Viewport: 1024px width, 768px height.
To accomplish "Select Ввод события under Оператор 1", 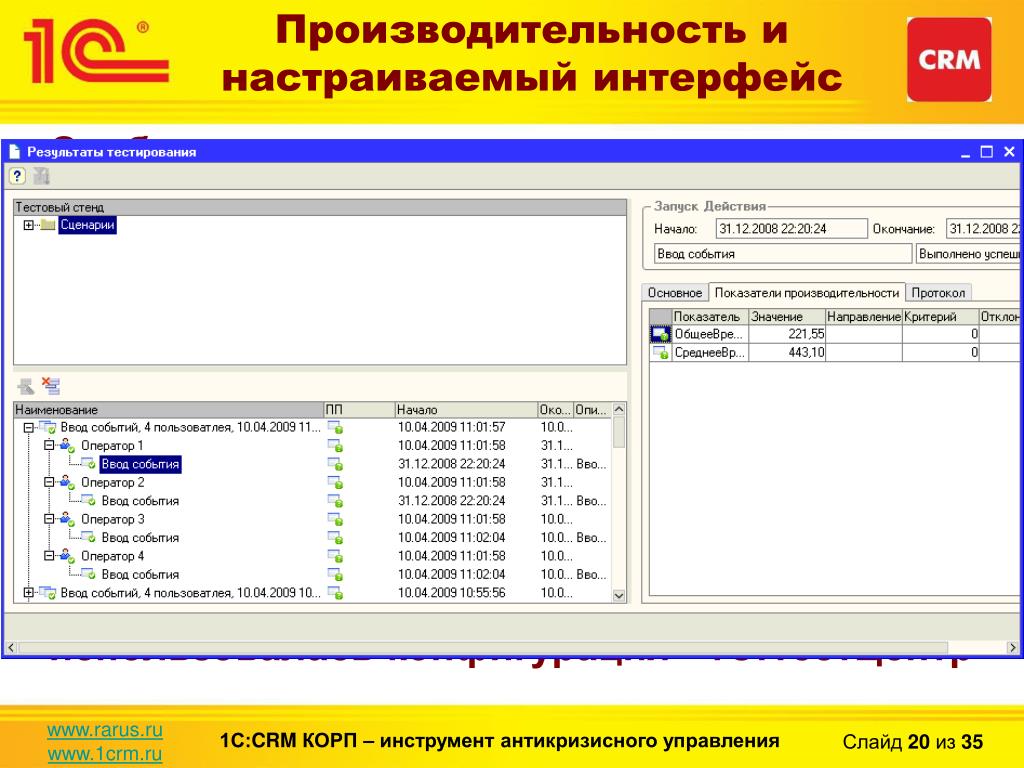I will point(140,464).
